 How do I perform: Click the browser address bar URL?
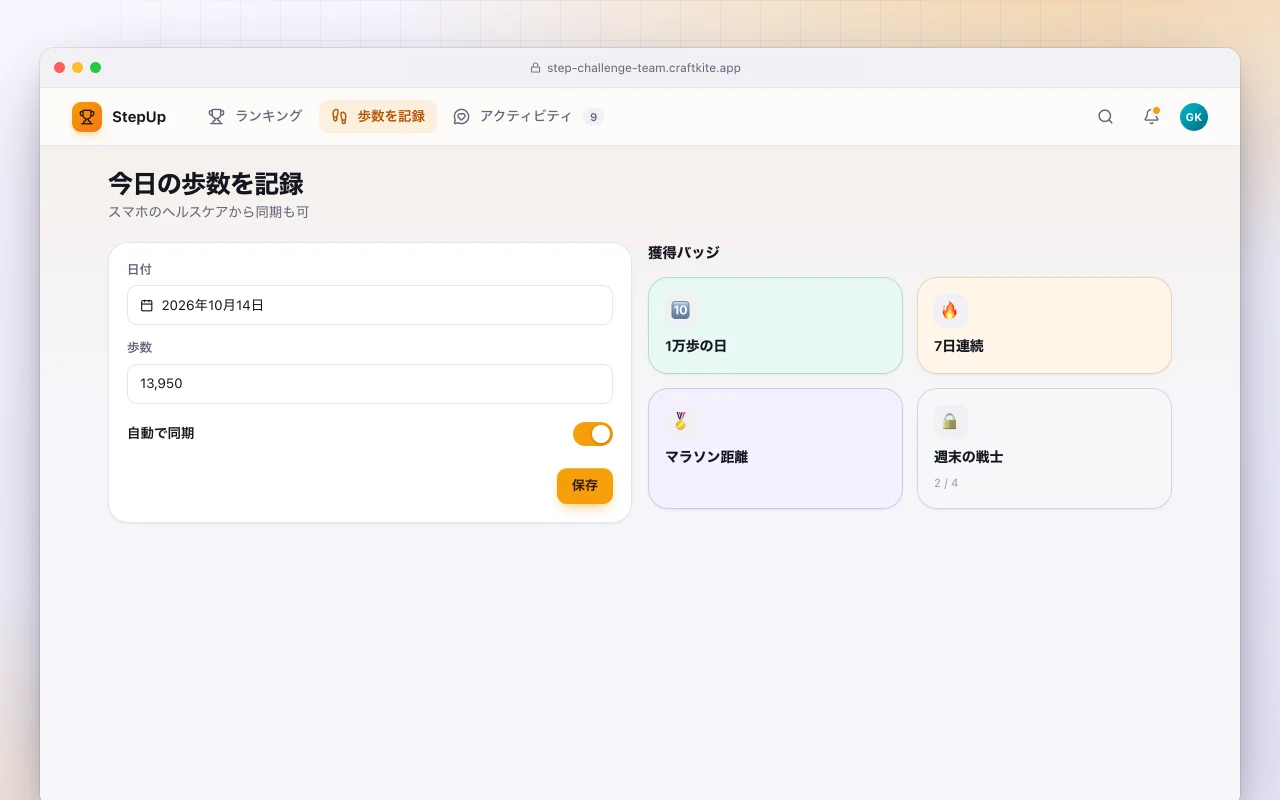(644, 68)
